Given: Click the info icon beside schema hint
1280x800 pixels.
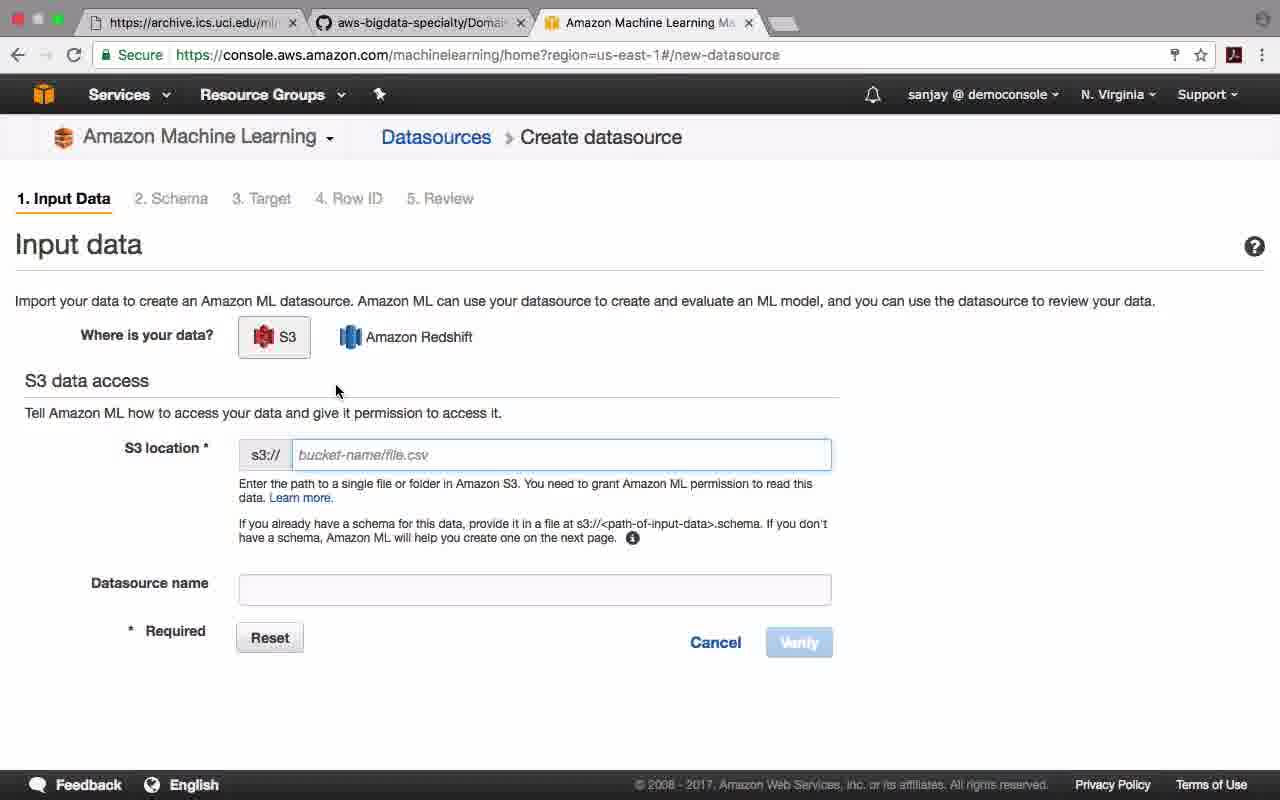Looking at the screenshot, I should tap(633, 538).
